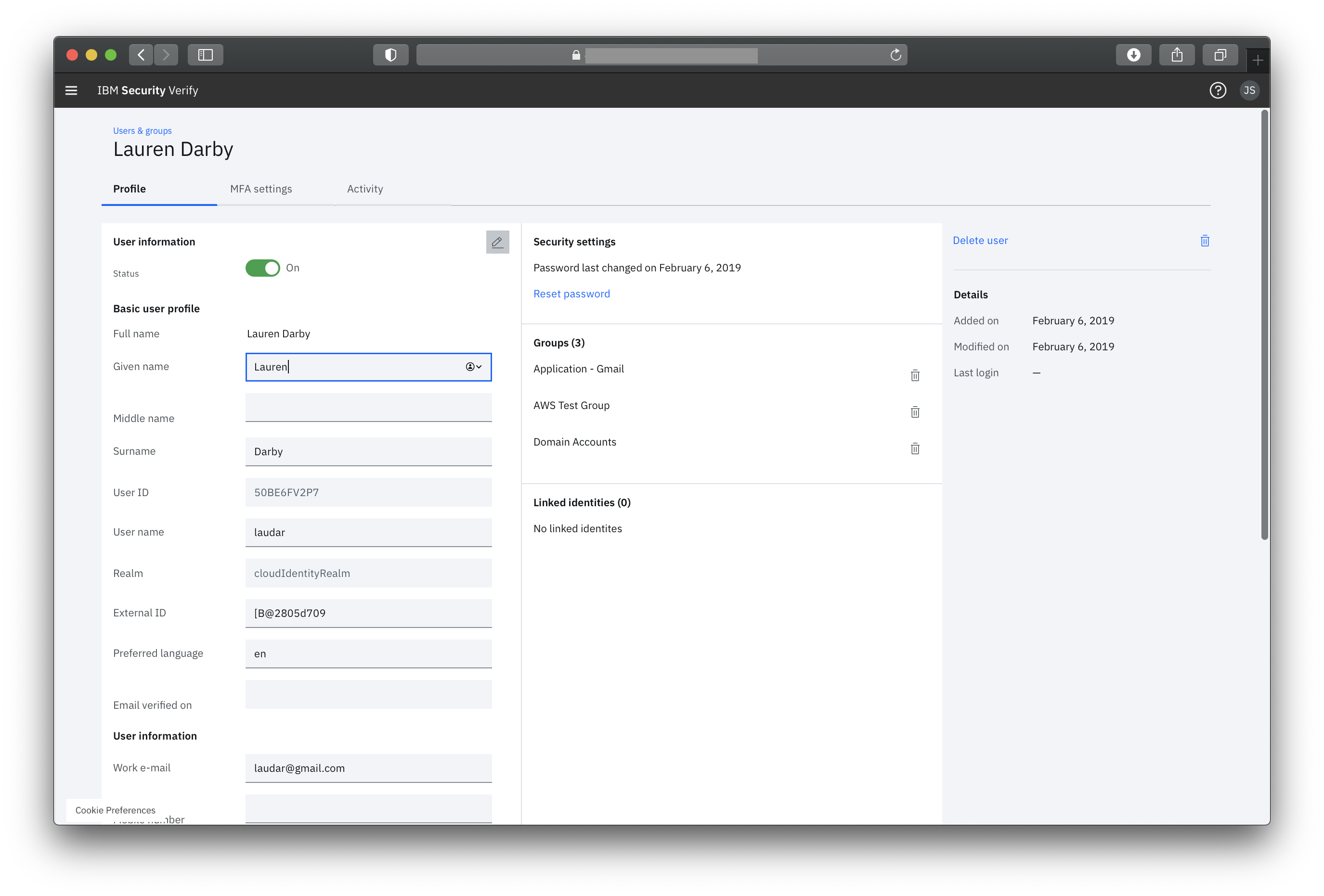The height and width of the screenshot is (896, 1324).
Task: Switch to the Activity tab
Action: [x=364, y=189]
